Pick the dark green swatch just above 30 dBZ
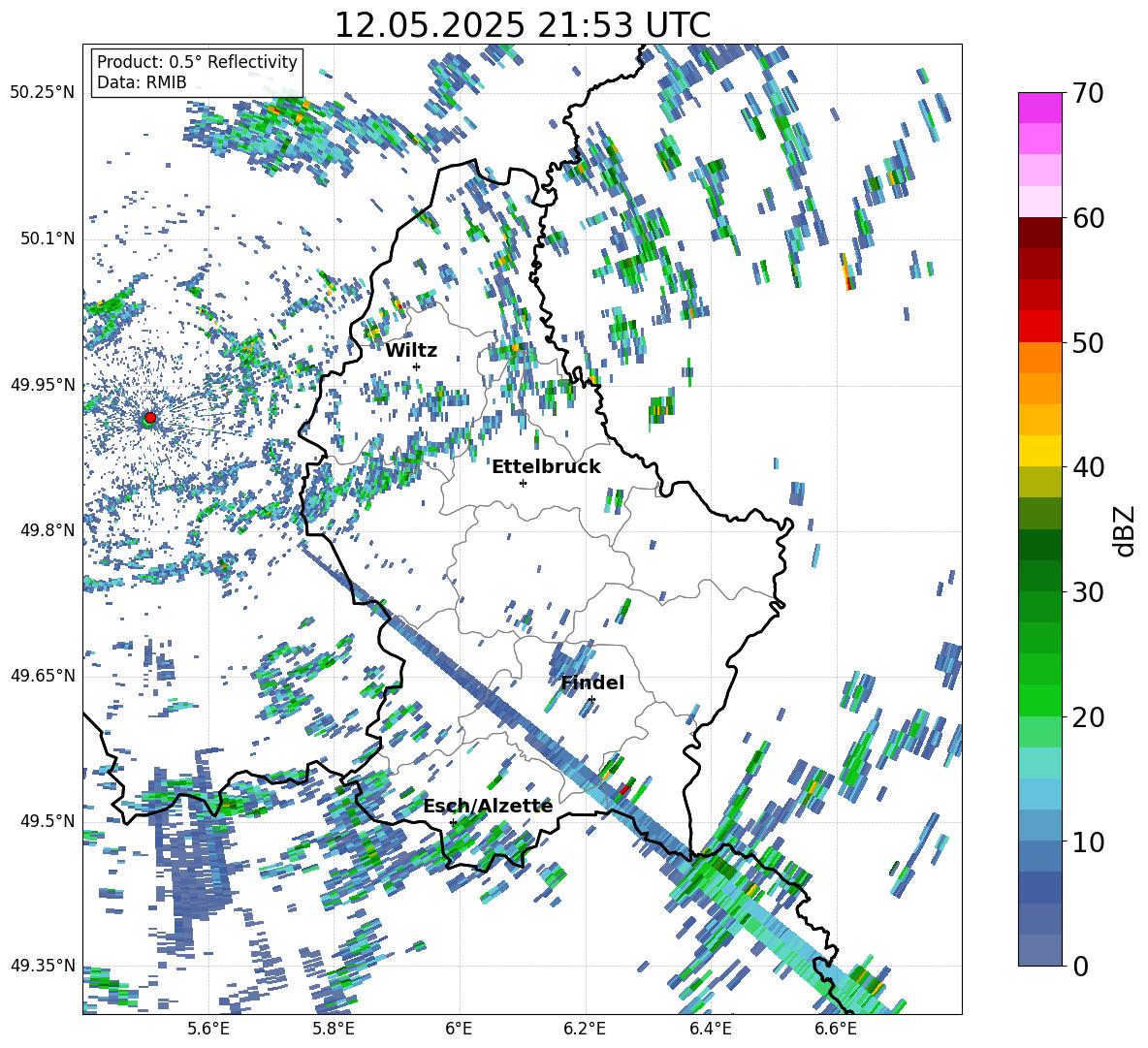Viewport: 1148px width, 1048px height. pyautogui.click(x=1039, y=575)
